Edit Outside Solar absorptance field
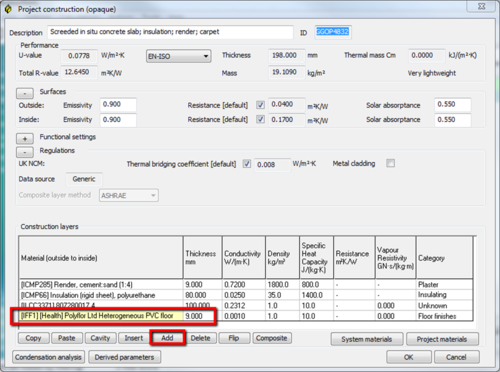500x372 pixels. [453, 105]
